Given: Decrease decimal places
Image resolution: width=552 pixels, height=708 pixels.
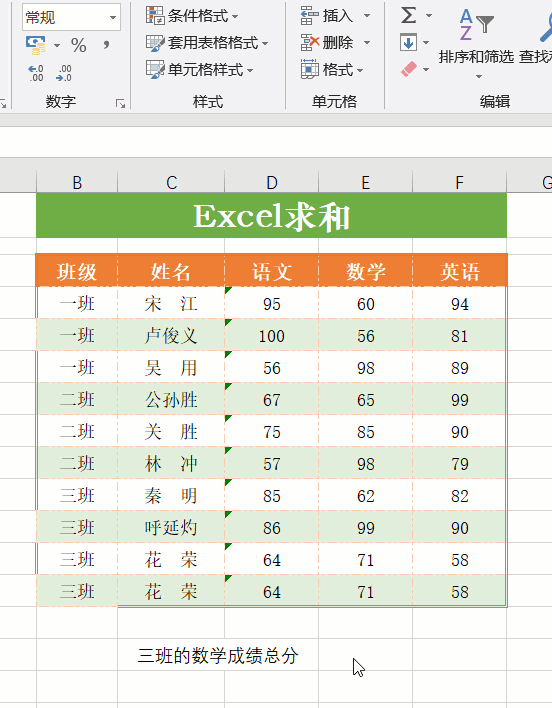Looking at the screenshot, I should 64,73.
